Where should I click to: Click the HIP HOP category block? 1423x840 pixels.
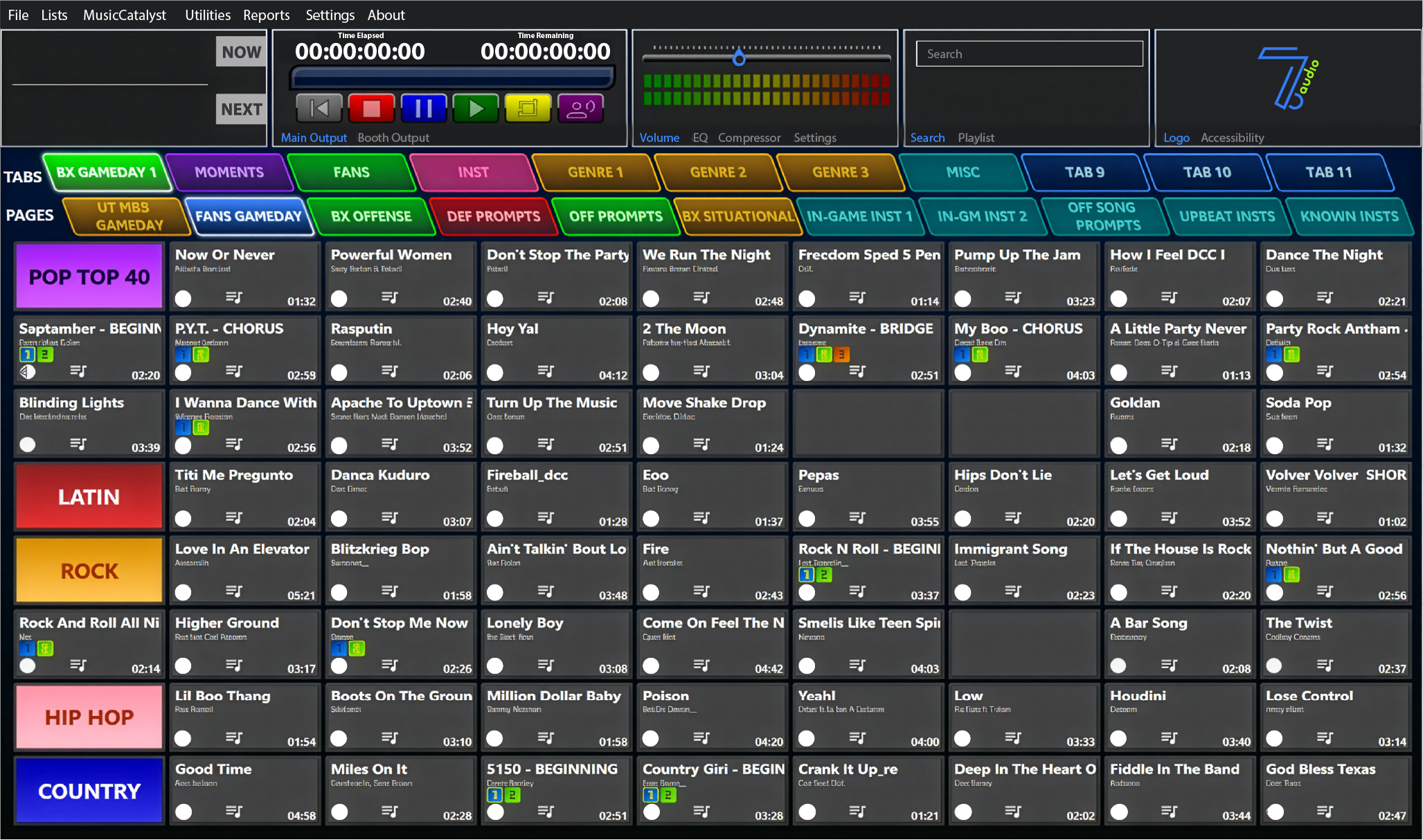[x=89, y=717]
